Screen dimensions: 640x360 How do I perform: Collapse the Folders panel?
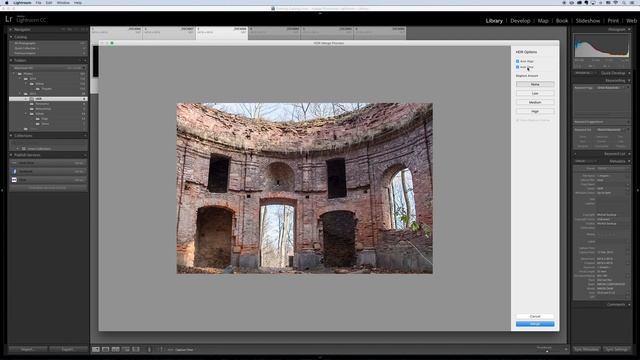pyautogui.click(x=11, y=60)
